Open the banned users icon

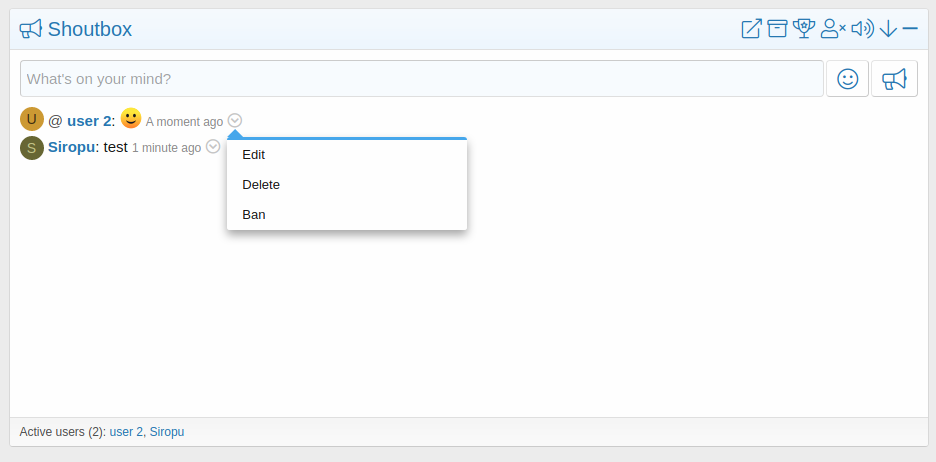[x=832, y=29]
